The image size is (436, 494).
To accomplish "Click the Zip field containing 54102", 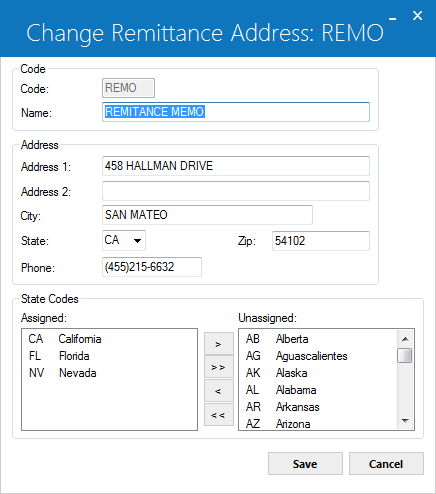I will point(321,241).
